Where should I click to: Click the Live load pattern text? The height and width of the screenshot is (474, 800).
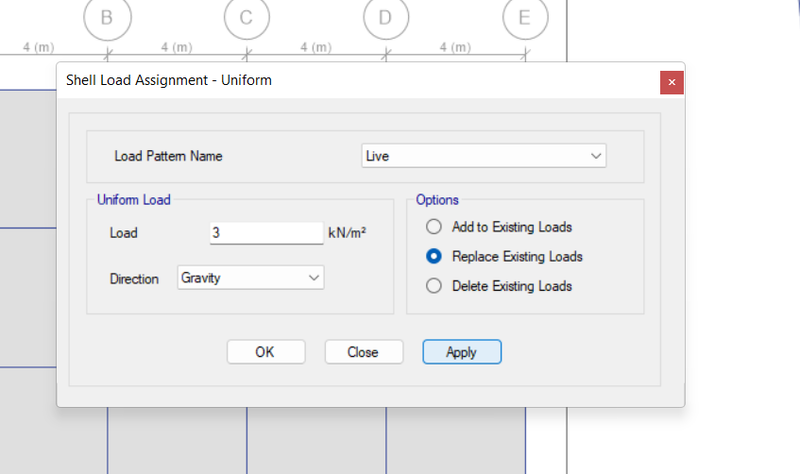[x=378, y=156]
